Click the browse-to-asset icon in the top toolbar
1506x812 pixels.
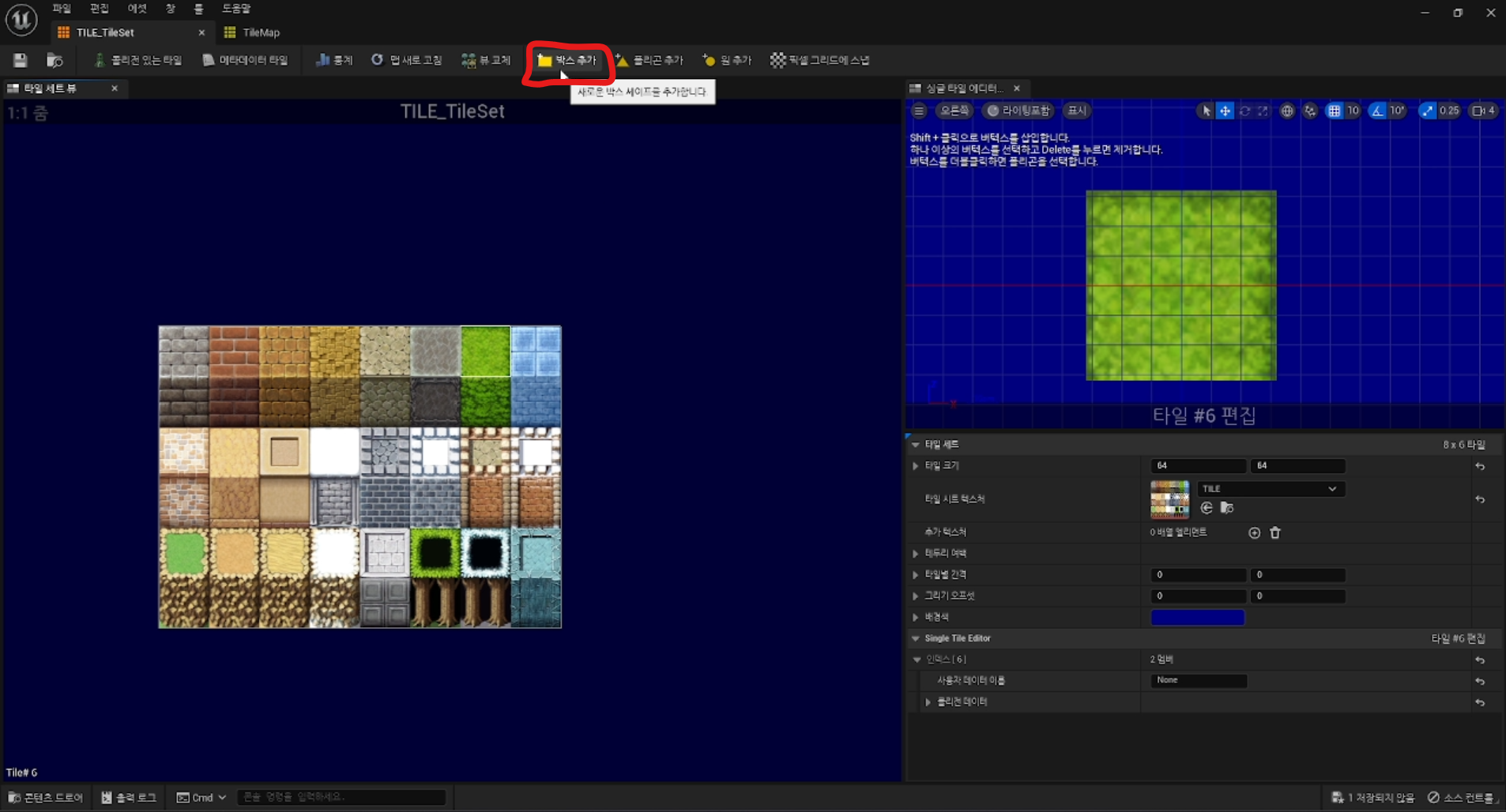click(x=55, y=60)
